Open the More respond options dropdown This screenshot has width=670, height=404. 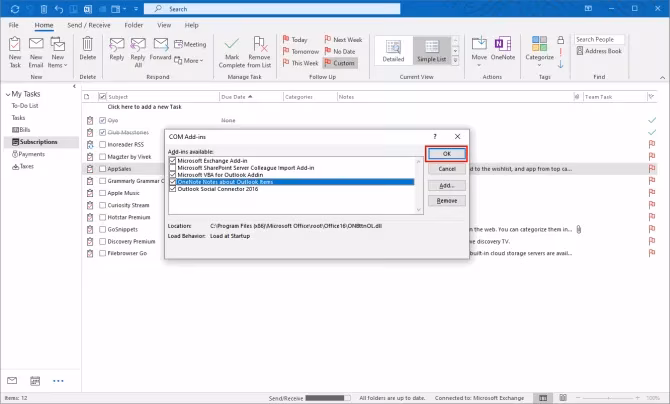tap(189, 61)
